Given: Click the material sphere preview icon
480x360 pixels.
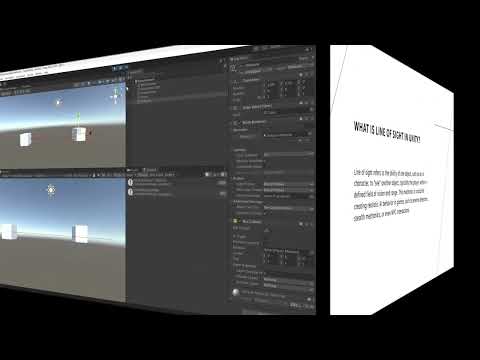Looking at the screenshot, I should (x=236, y=292).
